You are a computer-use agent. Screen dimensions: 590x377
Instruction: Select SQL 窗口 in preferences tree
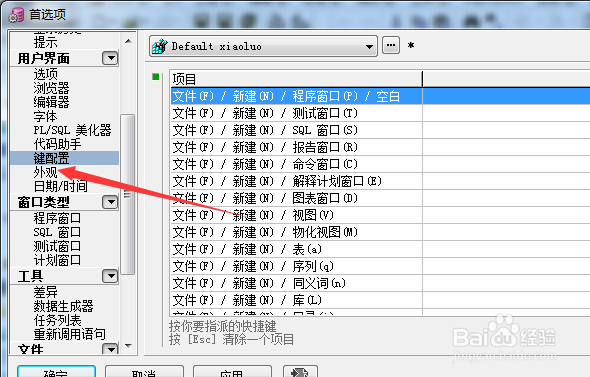[57, 232]
